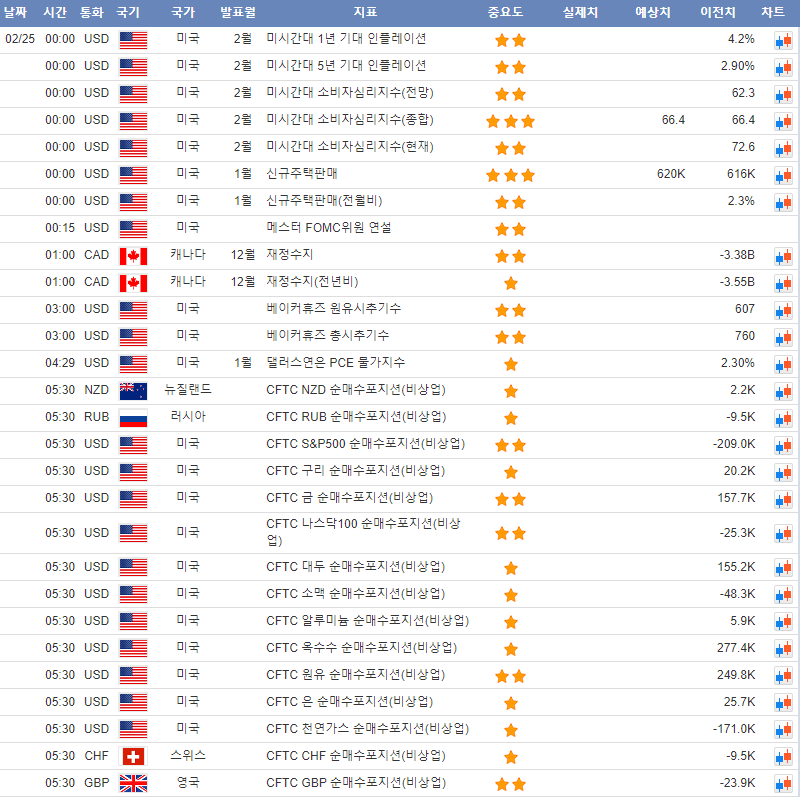The height and width of the screenshot is (797, 800).
Task: Click the 620K forecast value cell
Action: [x=670, y=174]
